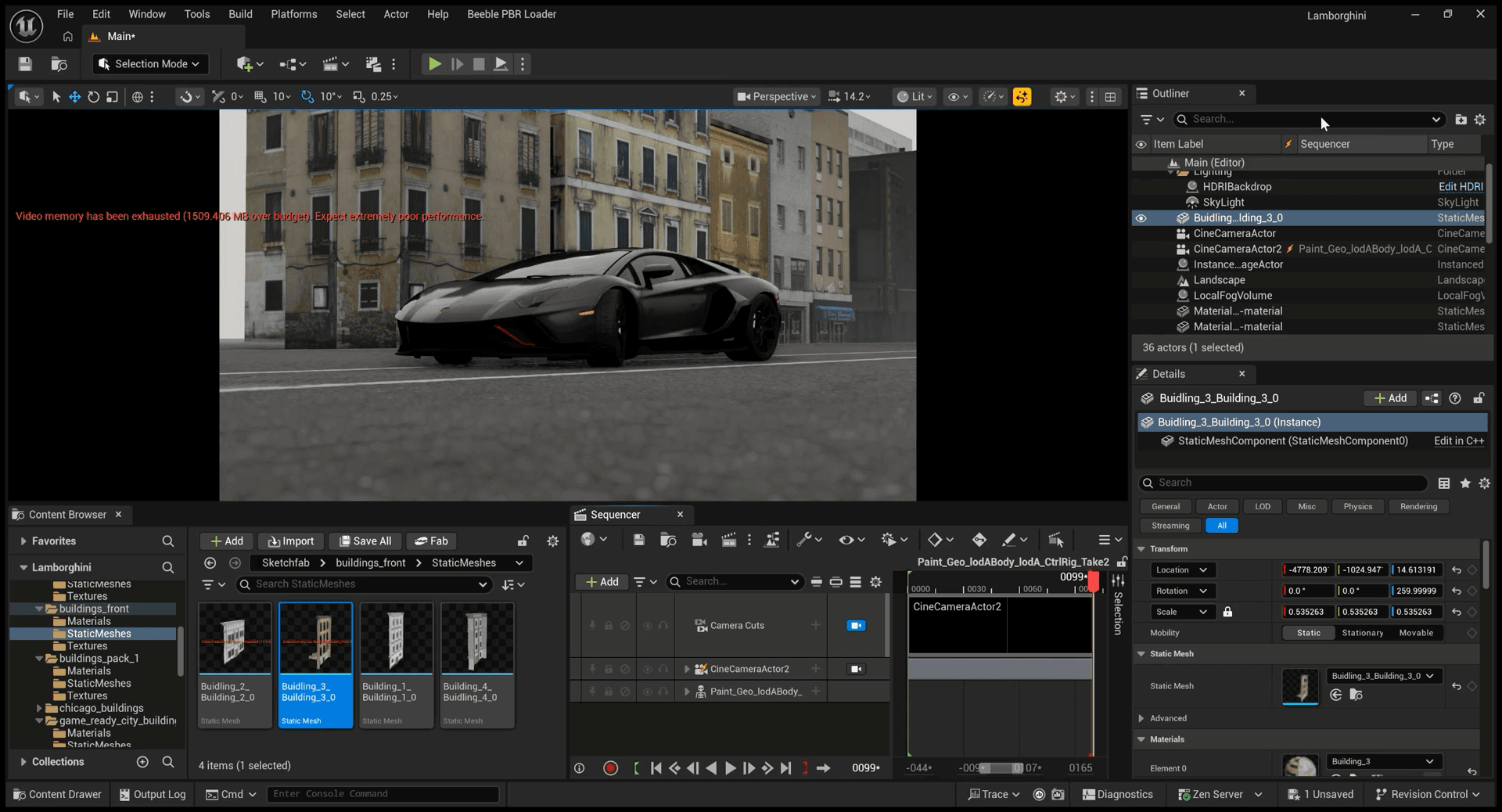Viewport: 1502px width, 812px height.
Task: Open the quick add-to-project cube icon
Action: (x=250, y=64)
